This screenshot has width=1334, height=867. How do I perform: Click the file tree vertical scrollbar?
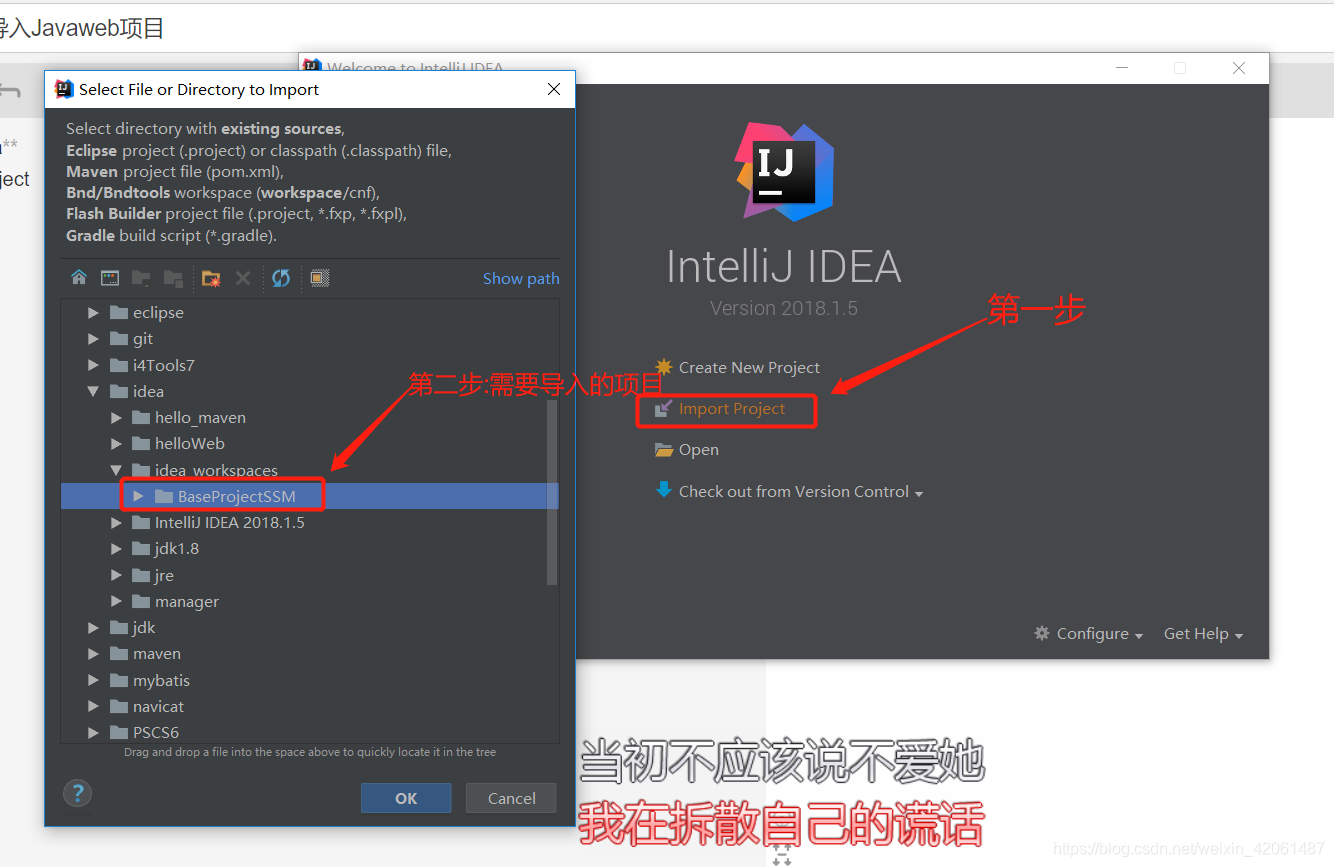552,491
